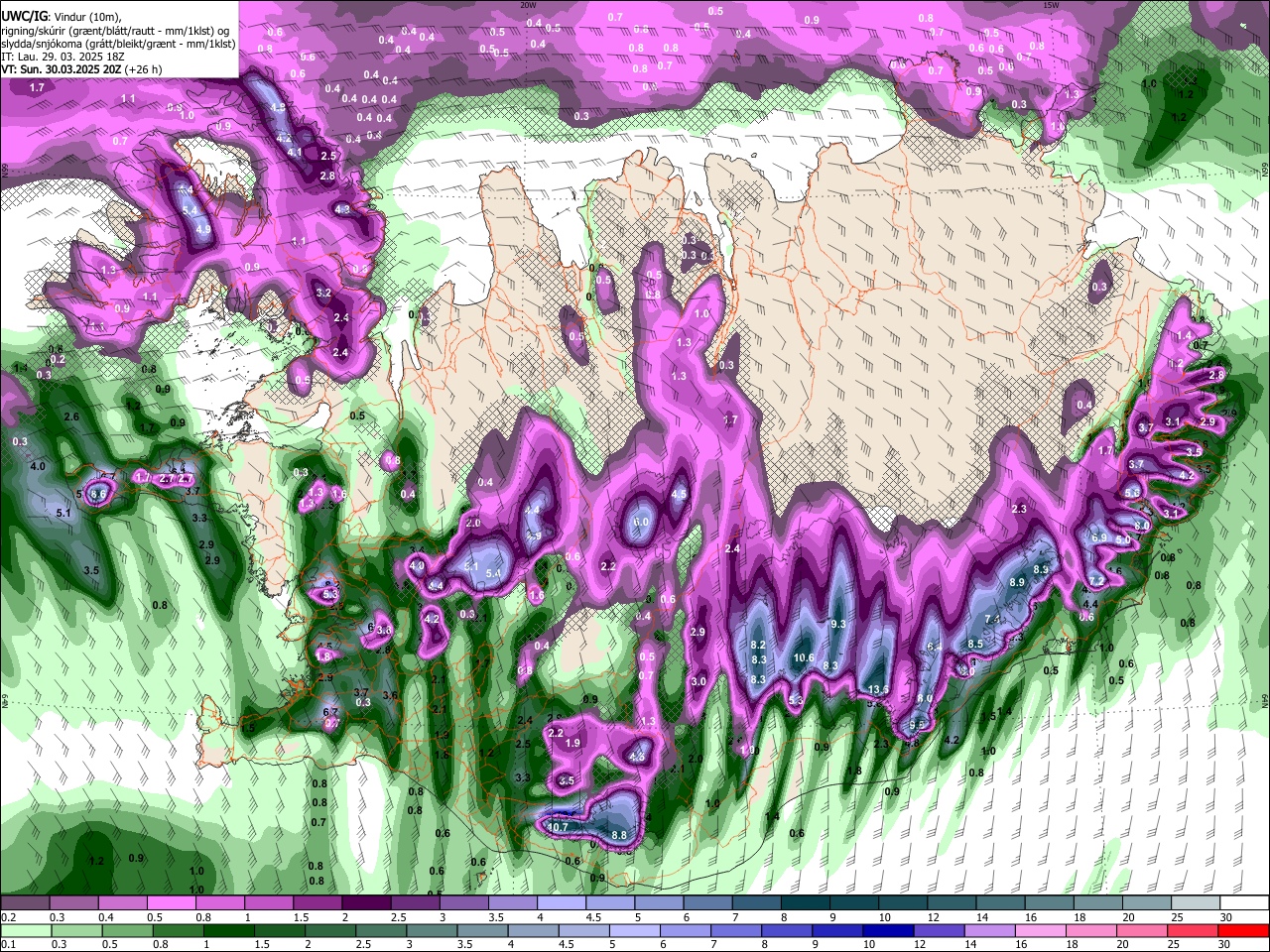The image size is (1270, 952).
Task: Click the 10.6 precipitation value on the map
Action: click(x=804, y=657)
